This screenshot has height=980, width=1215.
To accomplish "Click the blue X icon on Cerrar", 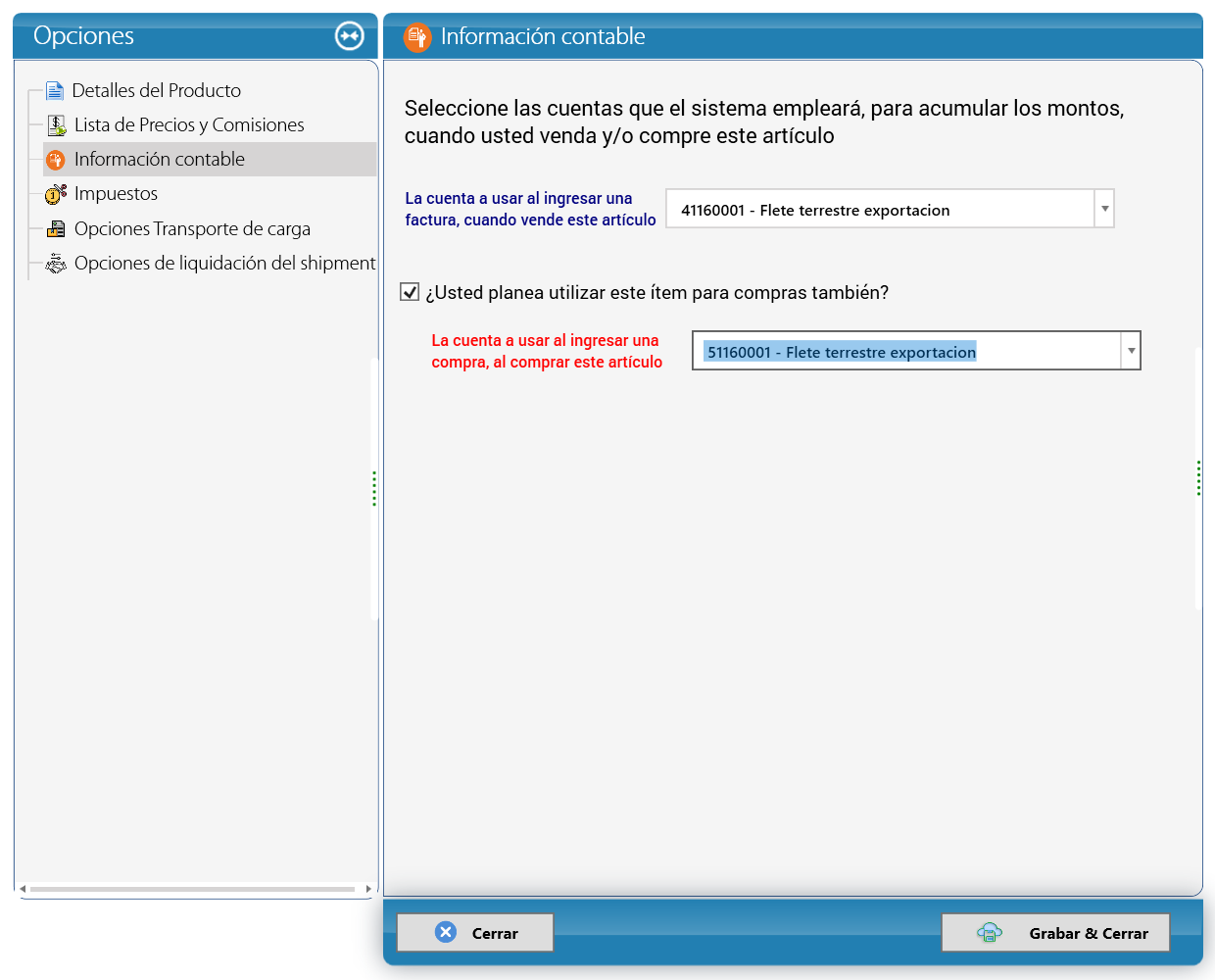I will (446, 932).
